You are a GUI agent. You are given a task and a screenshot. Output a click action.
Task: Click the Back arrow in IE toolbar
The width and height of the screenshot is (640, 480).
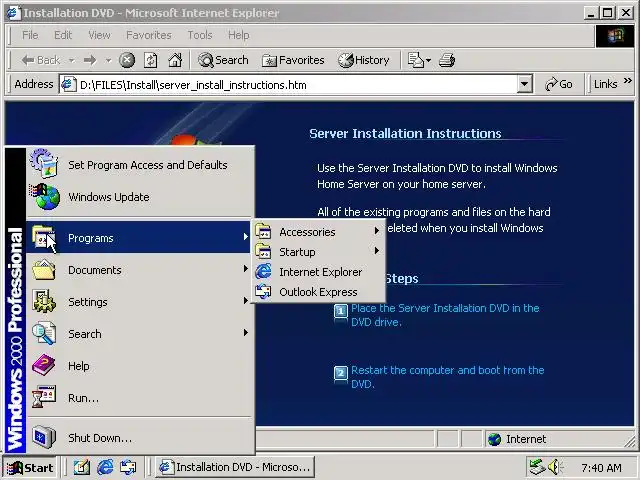pos(40,60)
